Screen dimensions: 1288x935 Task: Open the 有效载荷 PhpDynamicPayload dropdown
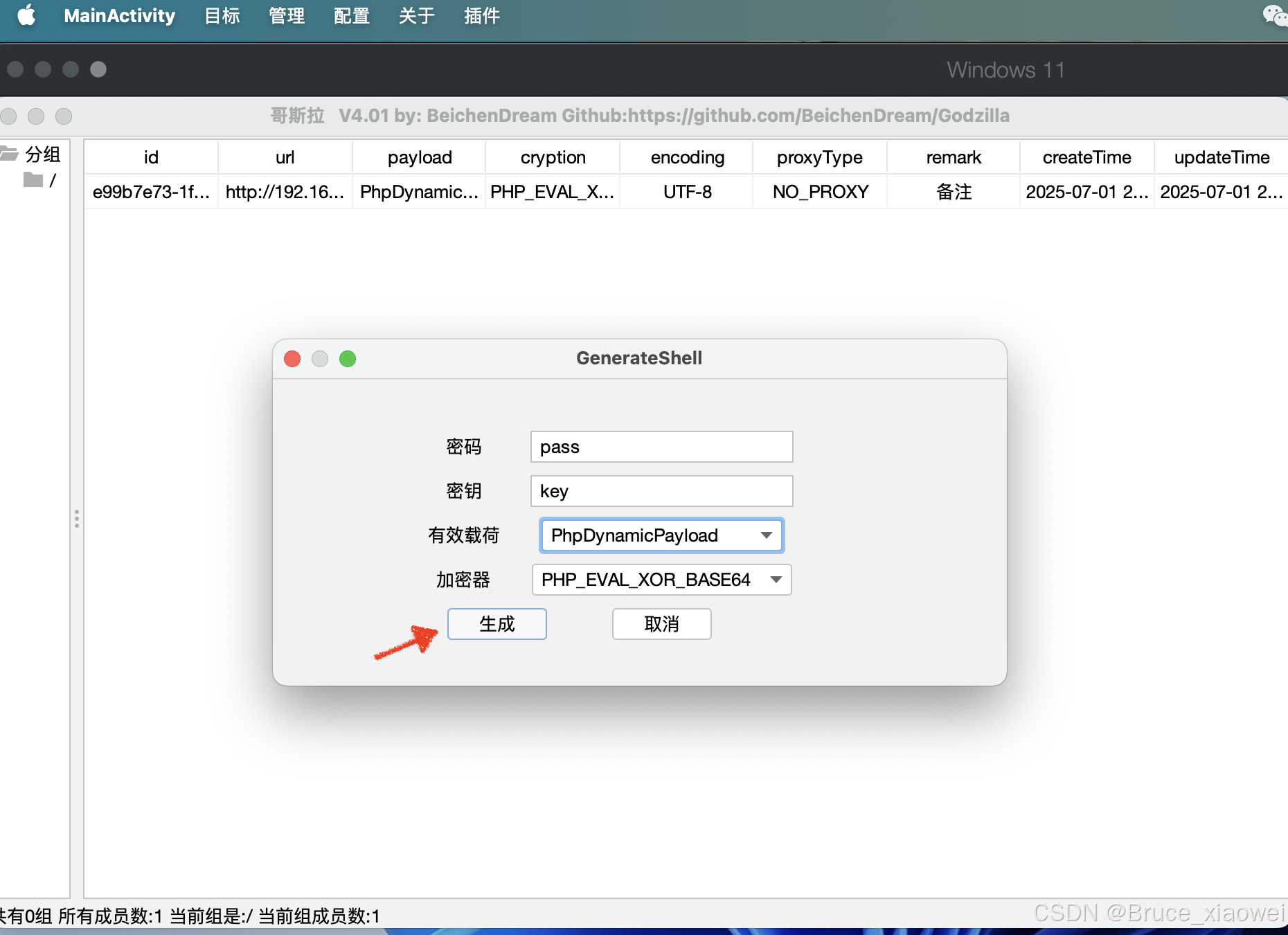coord(661,535)
